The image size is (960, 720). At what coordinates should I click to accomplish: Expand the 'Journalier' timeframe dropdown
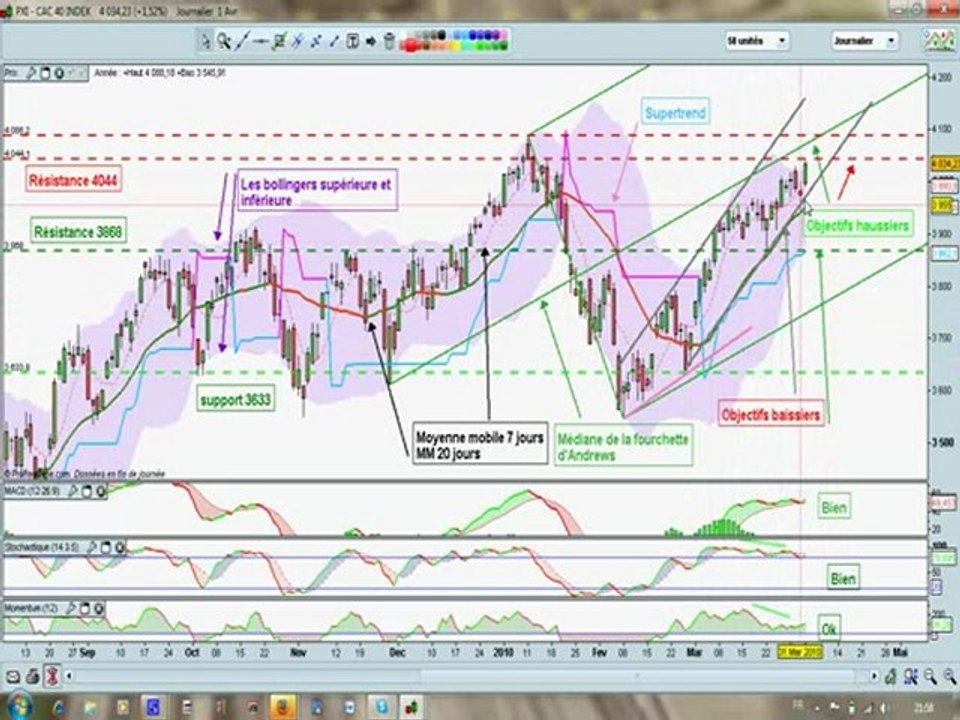pos(864,41)
